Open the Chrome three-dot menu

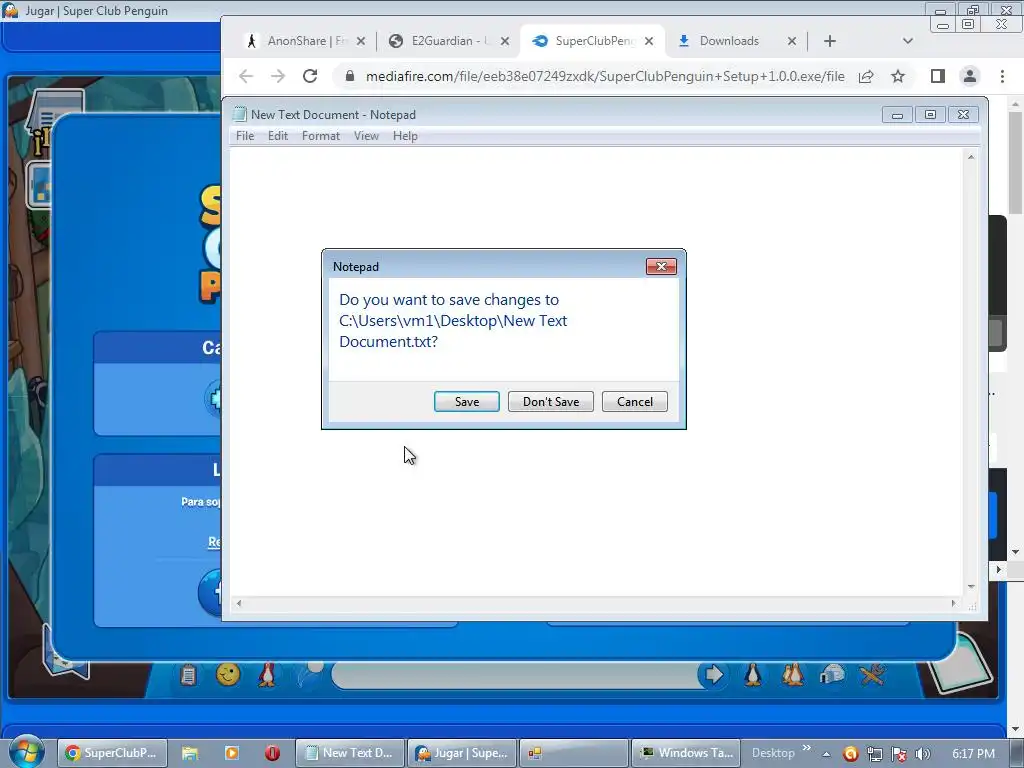click(x=1002, y=76)
